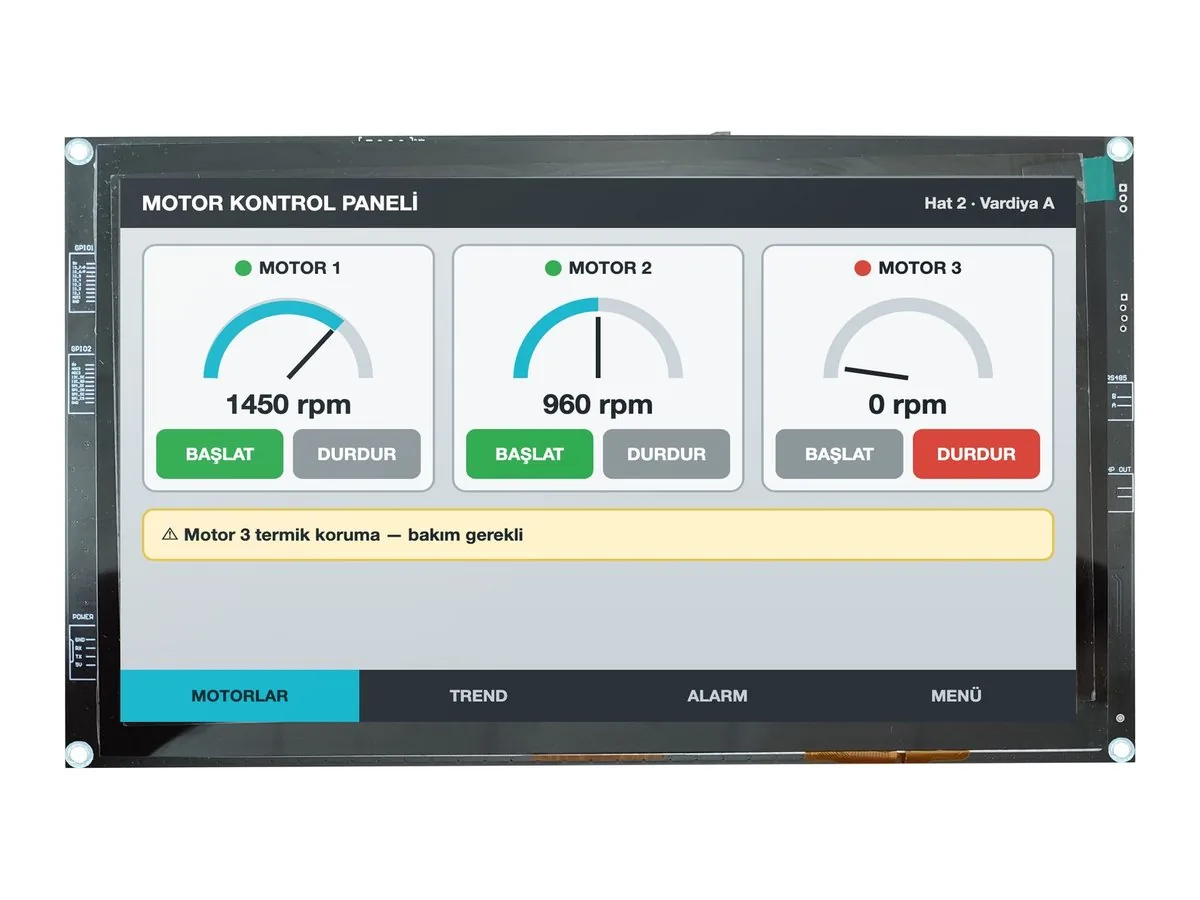The image size is (1200, 900).
Task: Click the '960 rpm' reading
Action: tap(598, 405)
